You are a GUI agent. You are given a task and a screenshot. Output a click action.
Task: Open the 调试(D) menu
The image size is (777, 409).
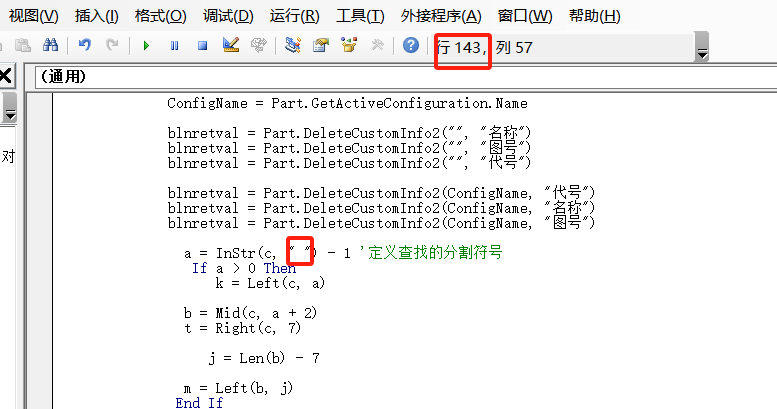(228, 16)
